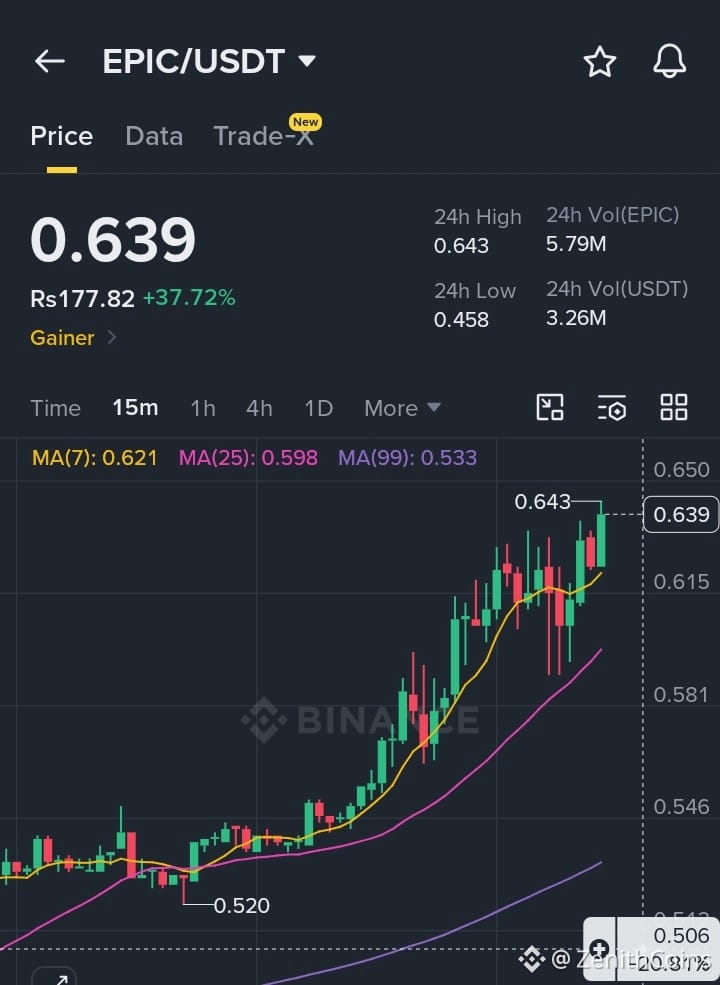Image resolution: width=720 pixels, height=985 pixels.
Task: Tap the 0.615 price axis label
Action: pyautogui.click(x=681, y=582)
